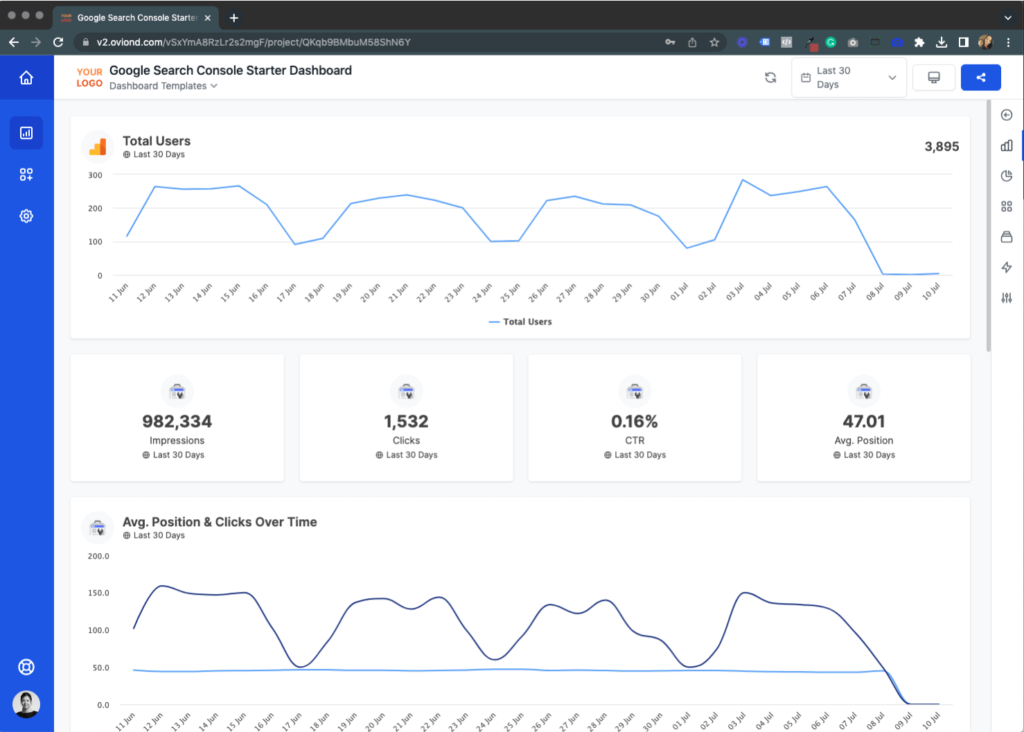
Task: Select the pie chart icon in right toolbar
Action: point(1006,176)
